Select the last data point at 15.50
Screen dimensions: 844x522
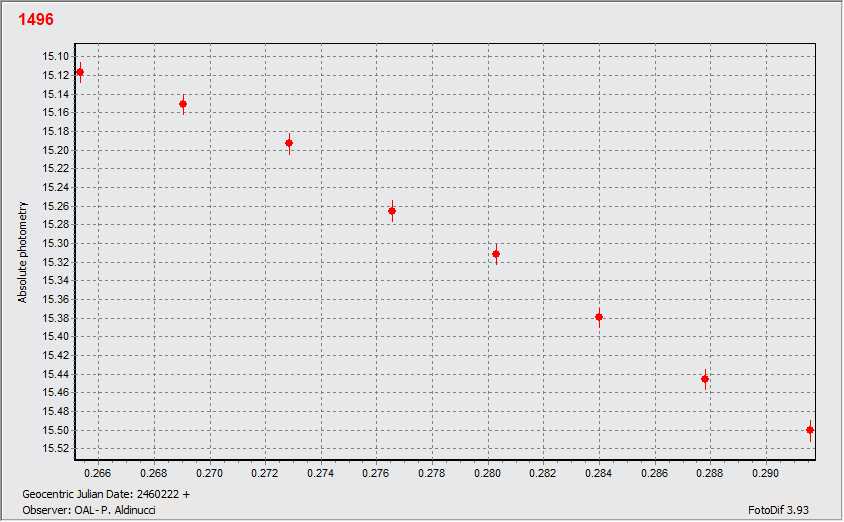click(810, 431)
